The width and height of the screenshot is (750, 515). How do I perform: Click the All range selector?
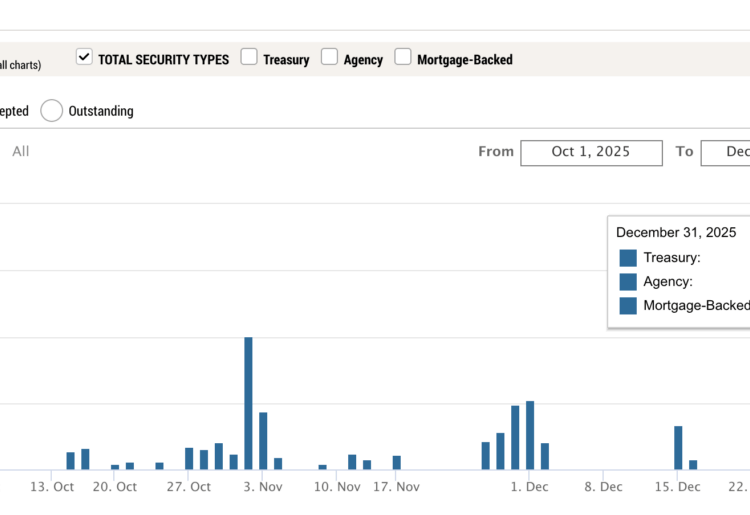[21, 151]
